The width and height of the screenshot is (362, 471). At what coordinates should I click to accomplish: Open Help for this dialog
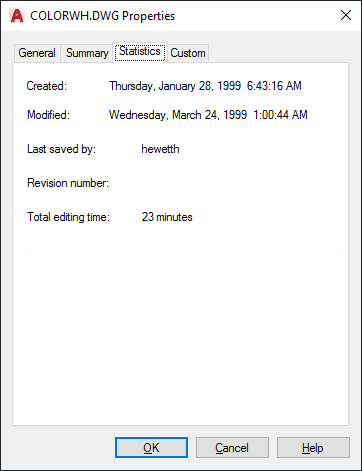pos(313,447)
